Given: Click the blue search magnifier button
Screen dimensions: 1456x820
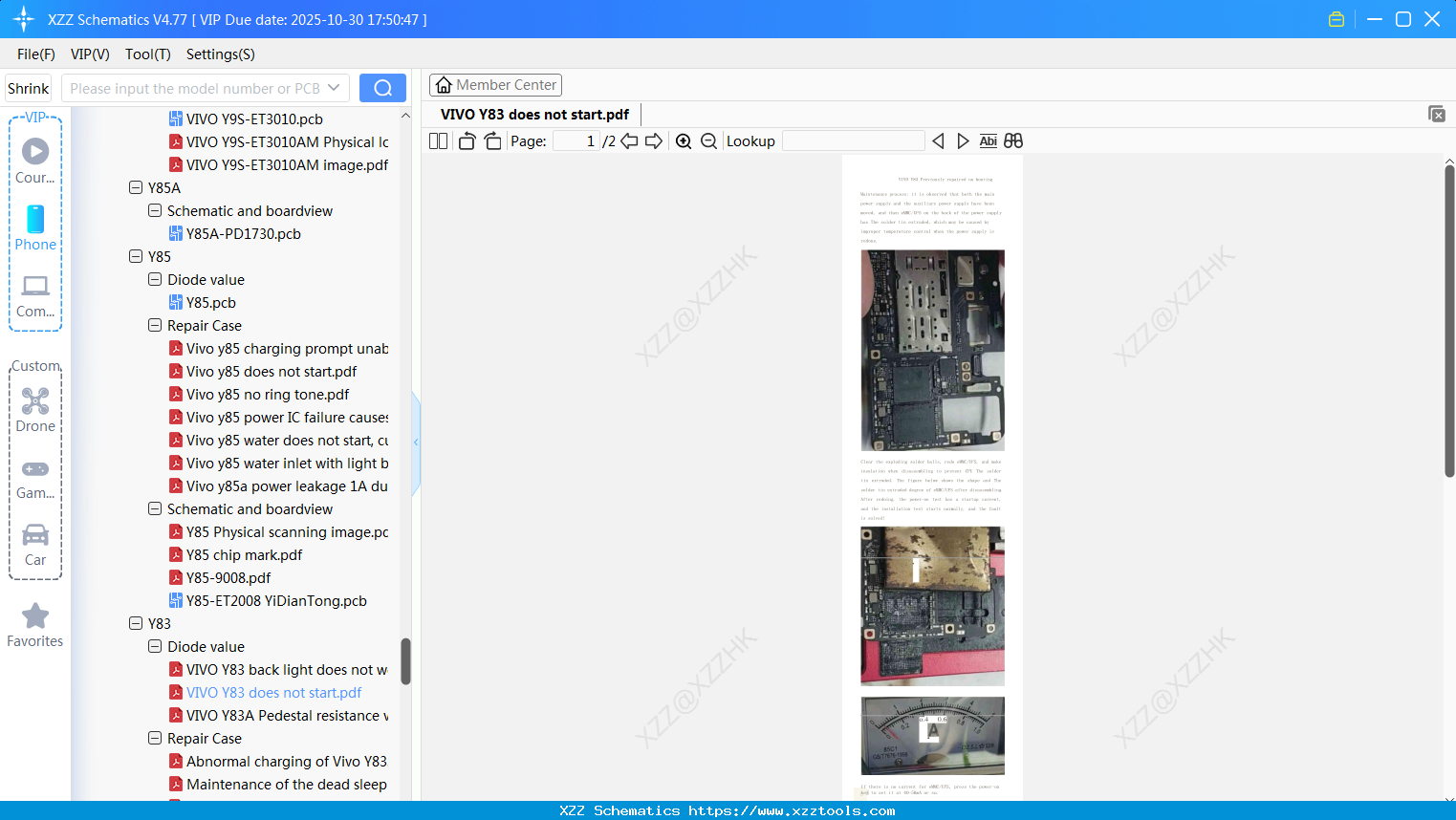Looking at the screenshot, I should [382, 88].
